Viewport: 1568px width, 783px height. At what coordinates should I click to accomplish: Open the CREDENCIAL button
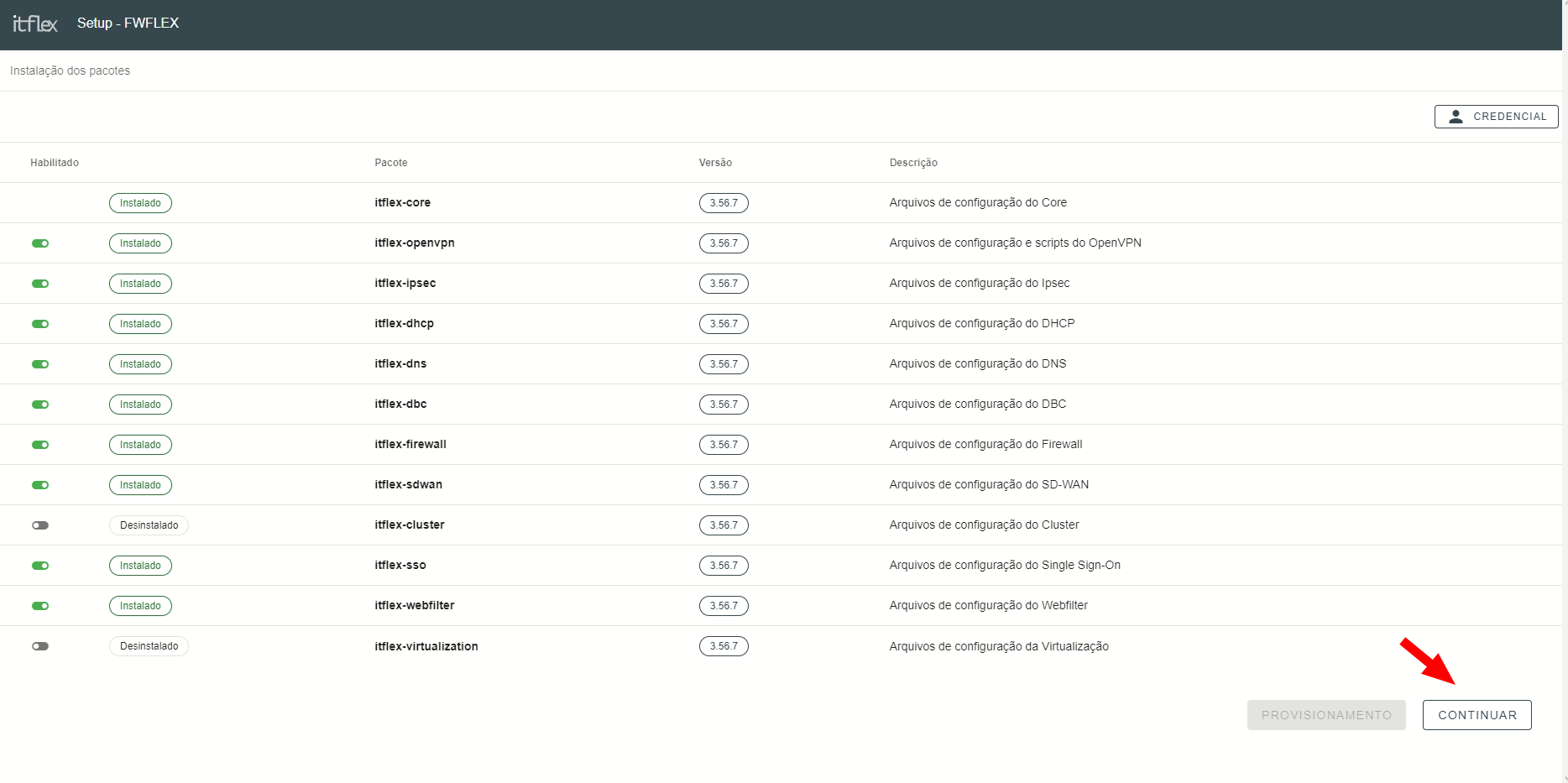click(x=1497, y=117)
